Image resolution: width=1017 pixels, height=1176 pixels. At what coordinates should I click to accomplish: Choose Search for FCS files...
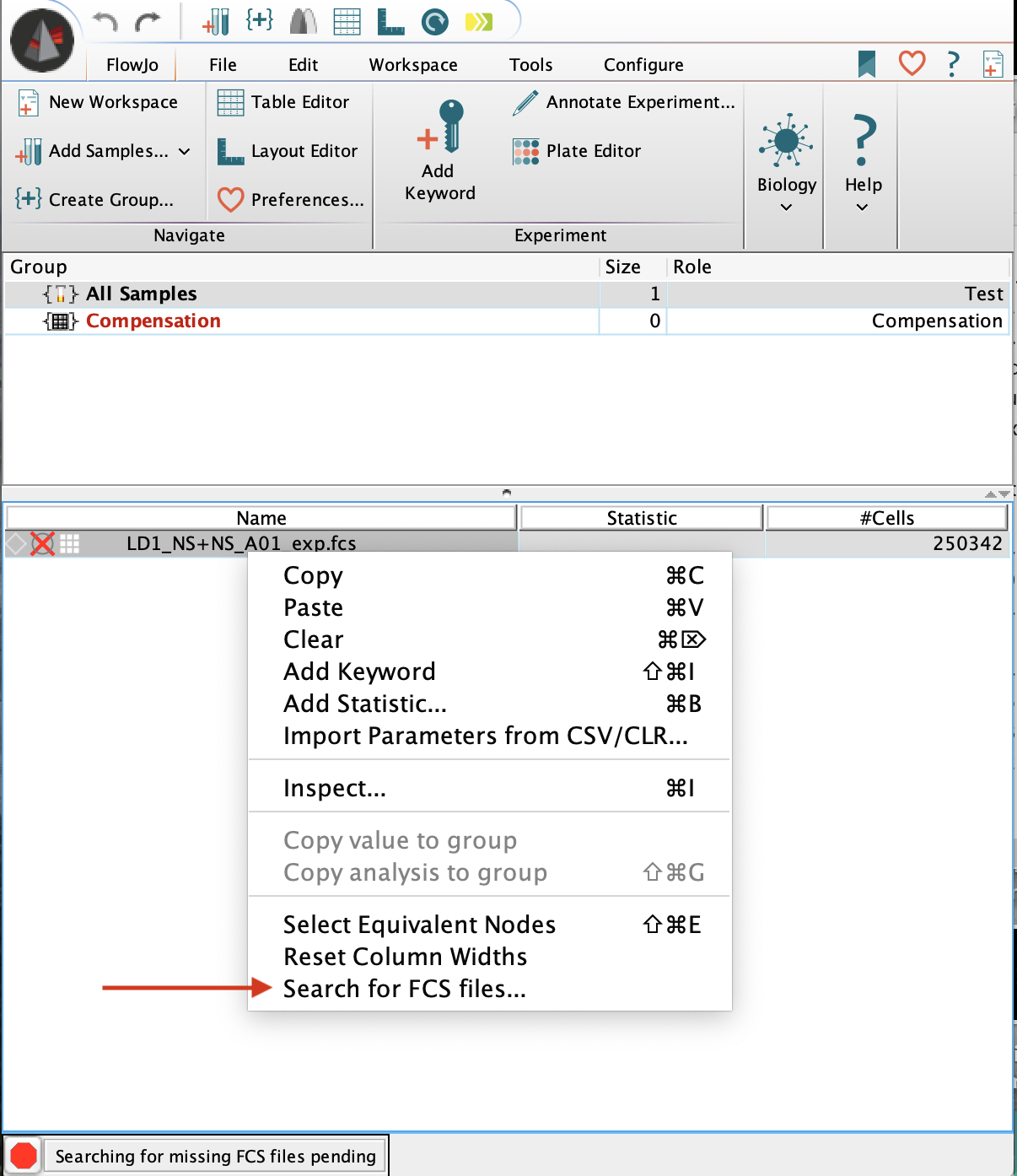pos(490,989)
